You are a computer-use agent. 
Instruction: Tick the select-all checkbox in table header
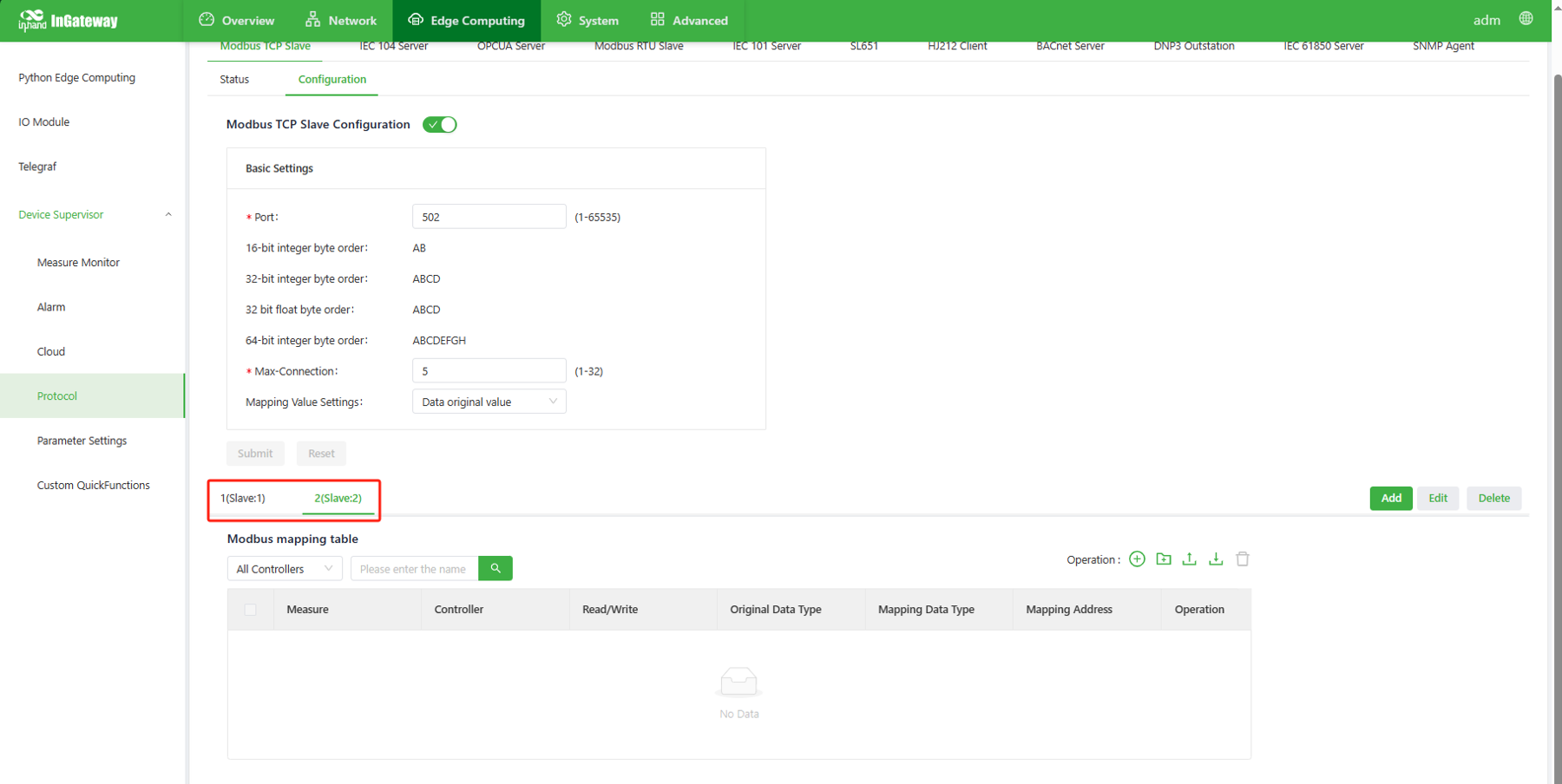(251, 610)
